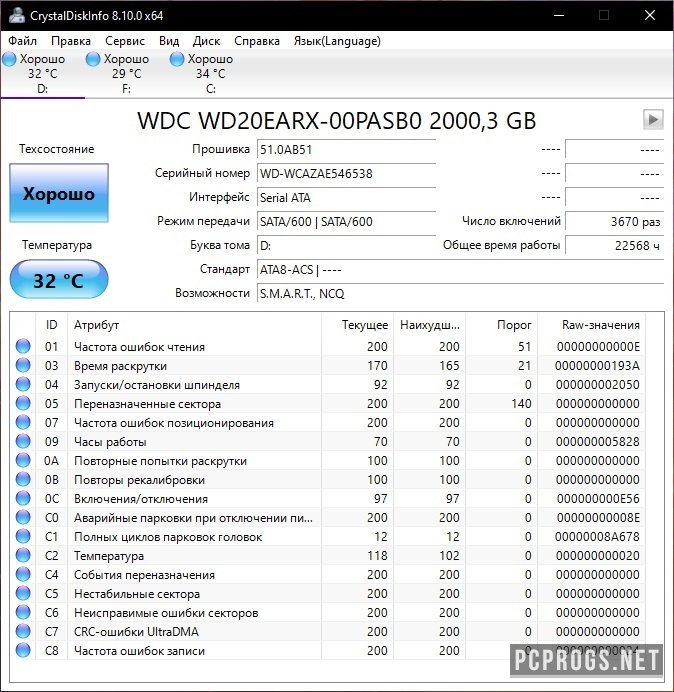Click the Хорошо health status button
The image size is (674, 692).
click(59, 193)
